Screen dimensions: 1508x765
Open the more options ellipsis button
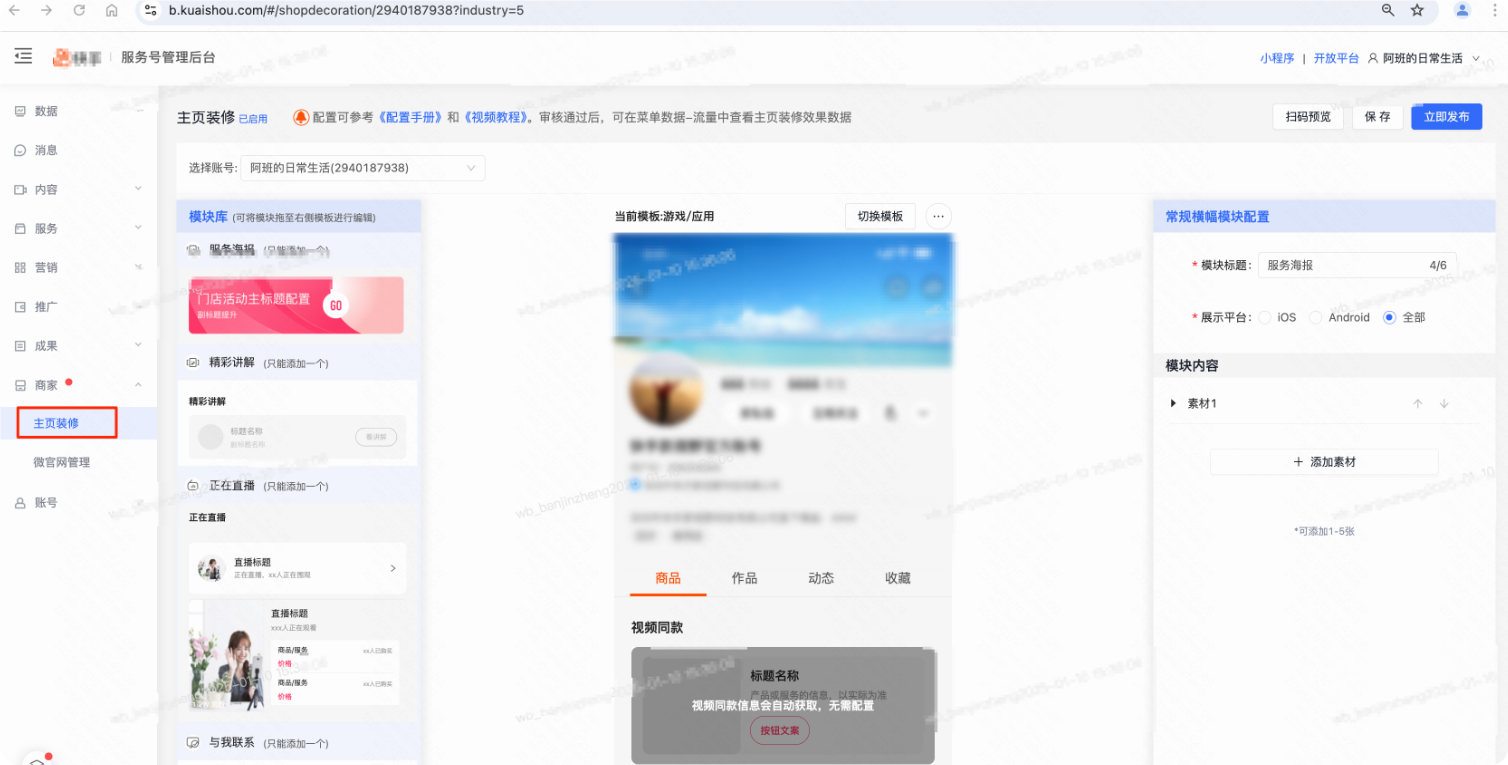click(x=937, y=216)
